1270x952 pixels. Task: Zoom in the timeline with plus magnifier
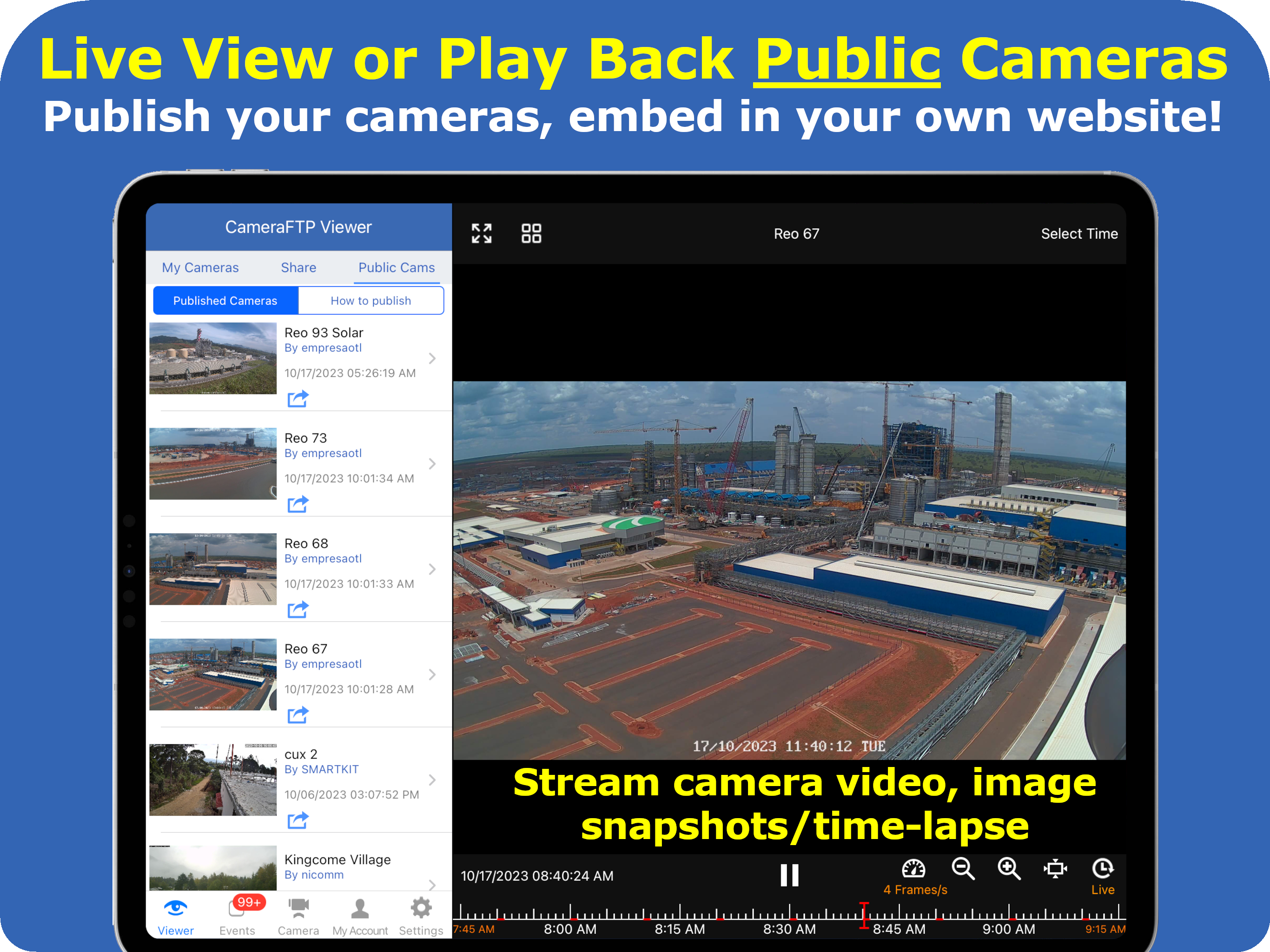(1009, 869)
